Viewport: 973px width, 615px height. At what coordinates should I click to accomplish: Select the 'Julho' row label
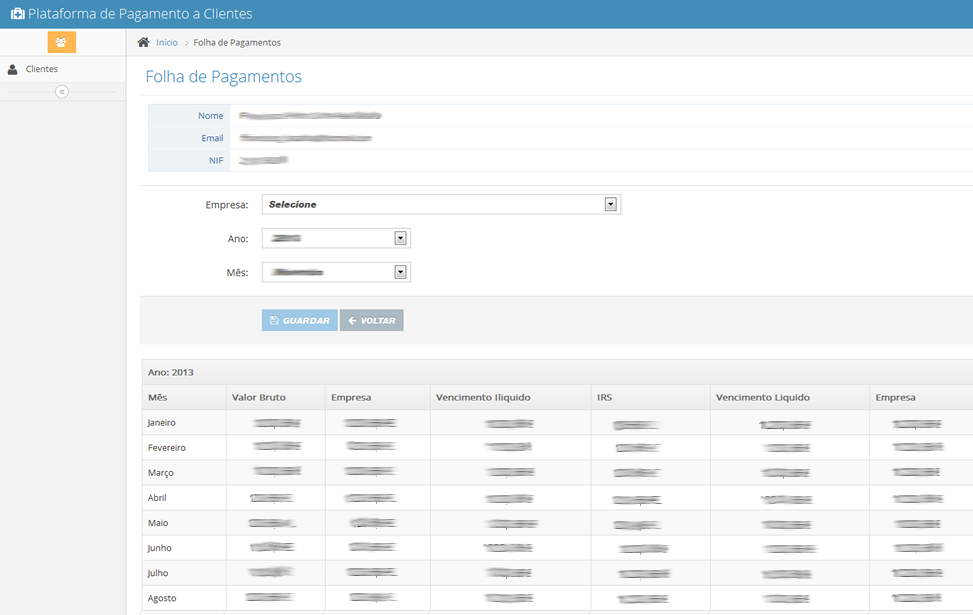[x=158, y=573]
